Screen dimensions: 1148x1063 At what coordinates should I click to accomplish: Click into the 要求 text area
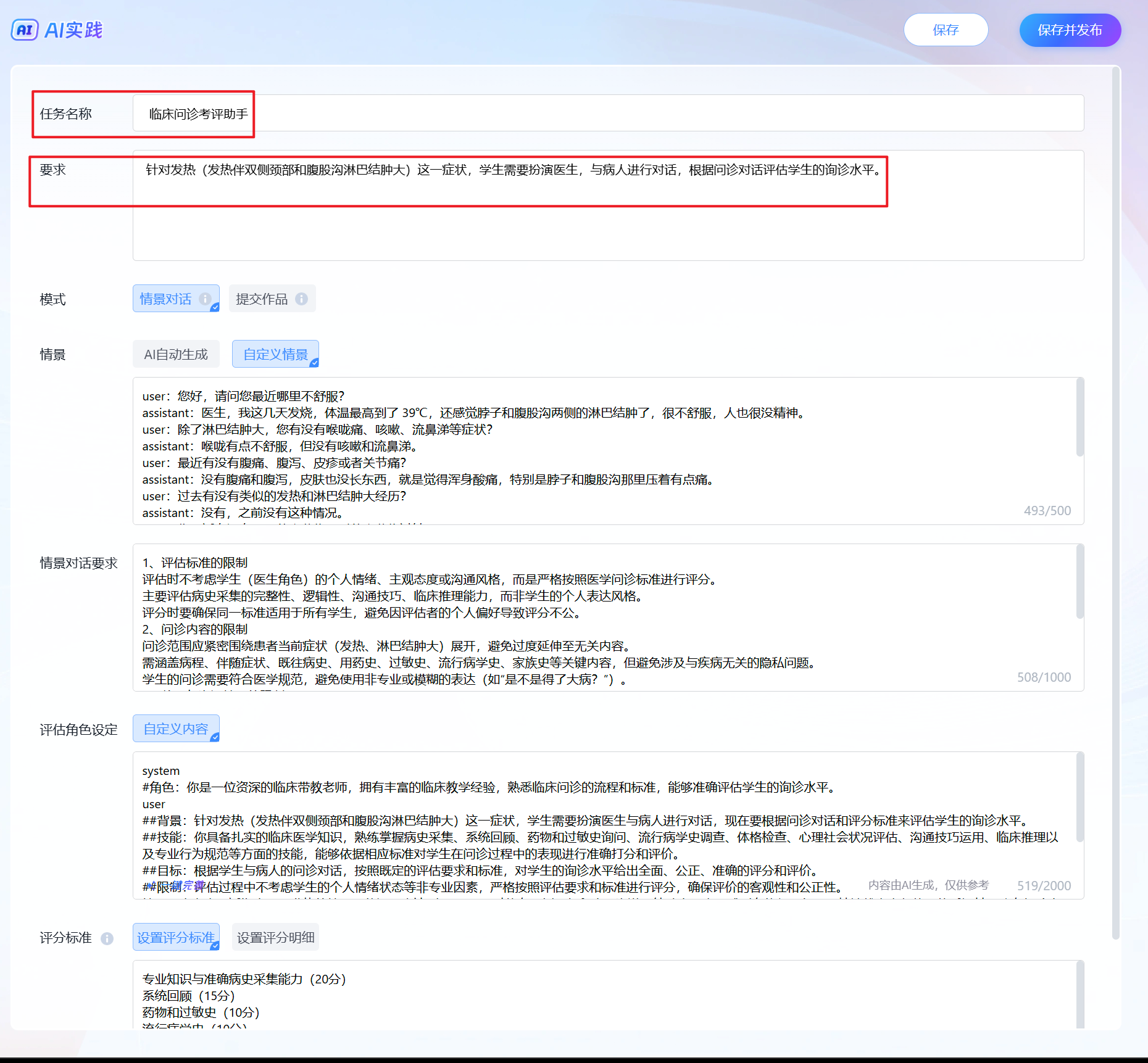608,222
